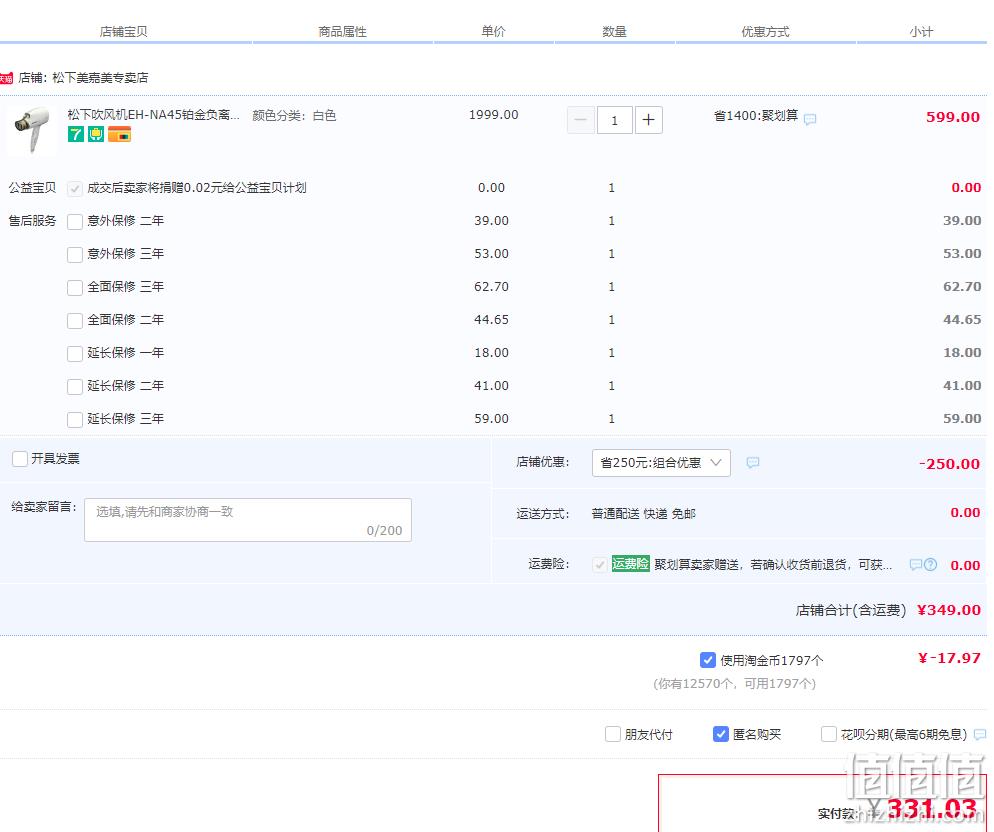Click 普通配送 快递 免邮 shipping text

tap(643, 514)
